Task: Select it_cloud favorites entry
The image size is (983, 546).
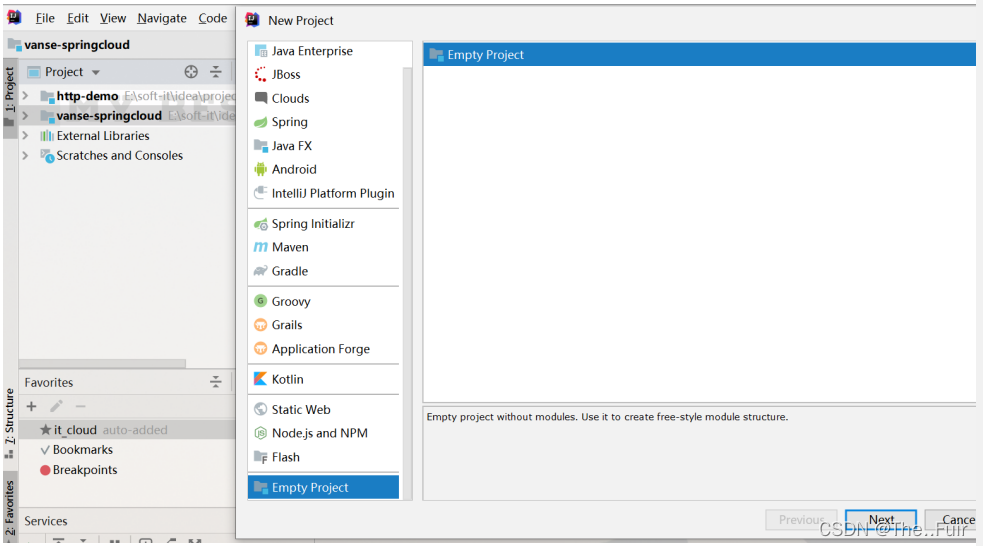Action: click(x=127, y=430)
